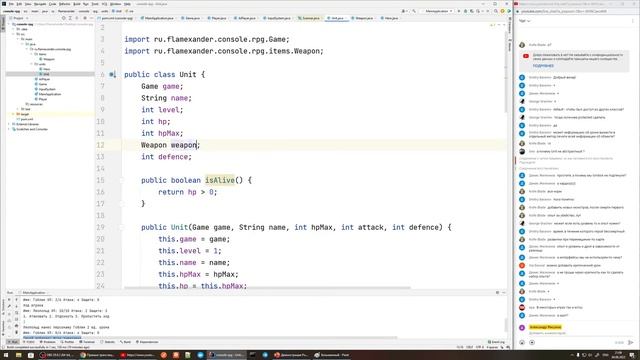Screen dimensions: 640x360
Task: Open Run panel settings gear
Action: click(x=497, y=292)
